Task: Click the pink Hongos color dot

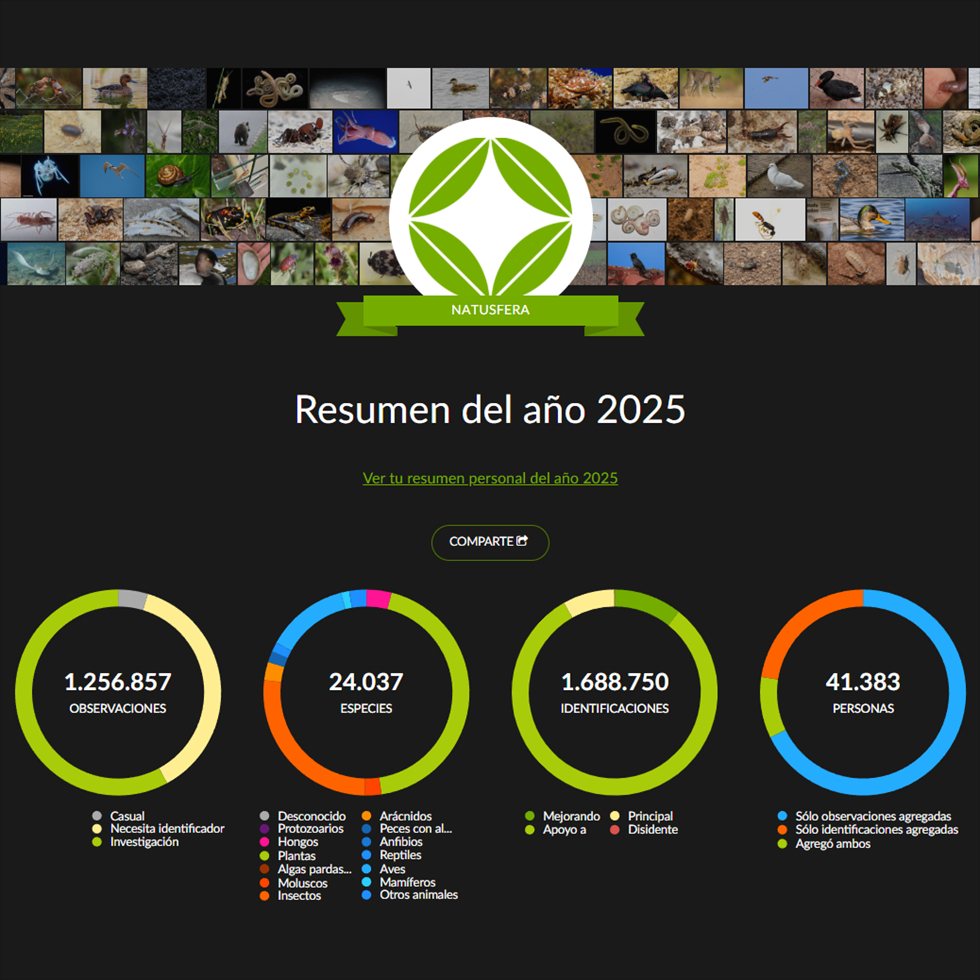Action: click(x=265, y=843)
